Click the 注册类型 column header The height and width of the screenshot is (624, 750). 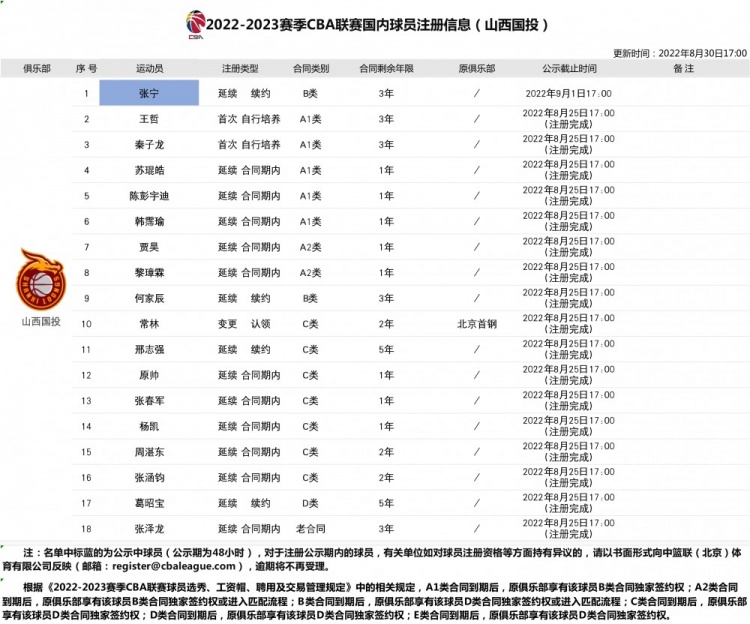240,68
